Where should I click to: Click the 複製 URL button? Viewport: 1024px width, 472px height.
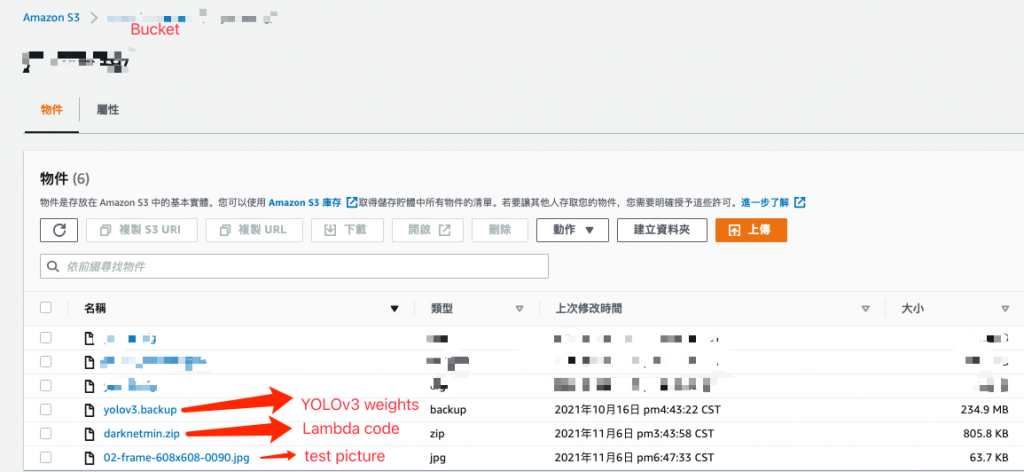(255, 230)
